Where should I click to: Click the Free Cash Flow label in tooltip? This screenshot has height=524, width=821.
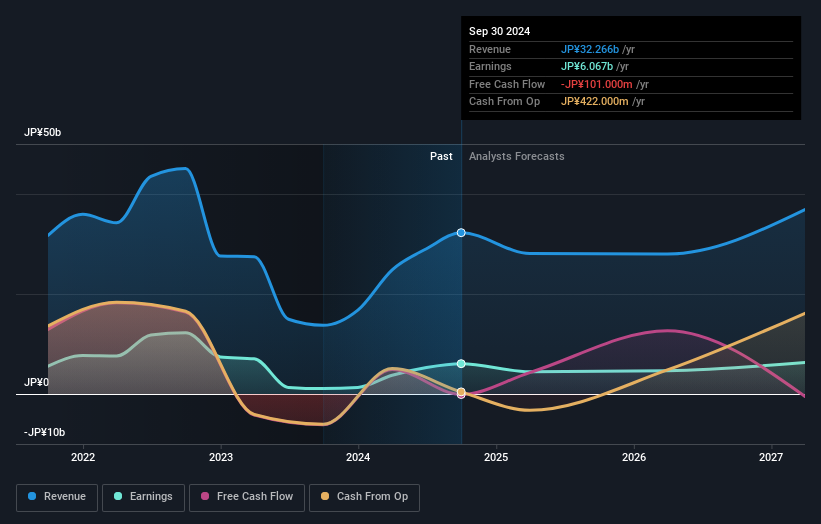coord(507,84)
